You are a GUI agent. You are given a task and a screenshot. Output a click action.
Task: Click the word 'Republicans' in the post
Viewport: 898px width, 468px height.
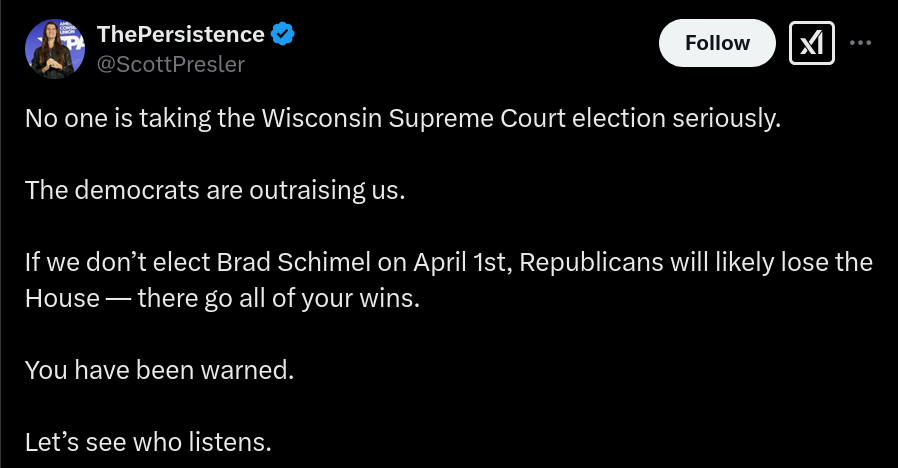(592, 263)
